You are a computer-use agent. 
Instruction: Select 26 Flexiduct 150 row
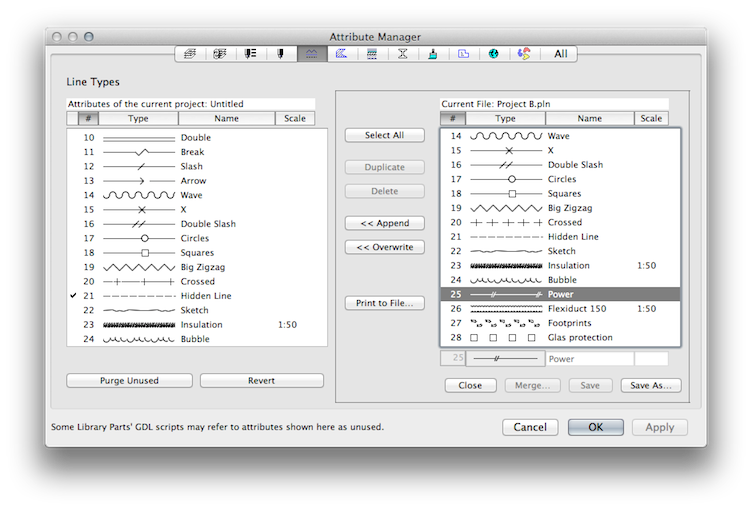[560, 308]
